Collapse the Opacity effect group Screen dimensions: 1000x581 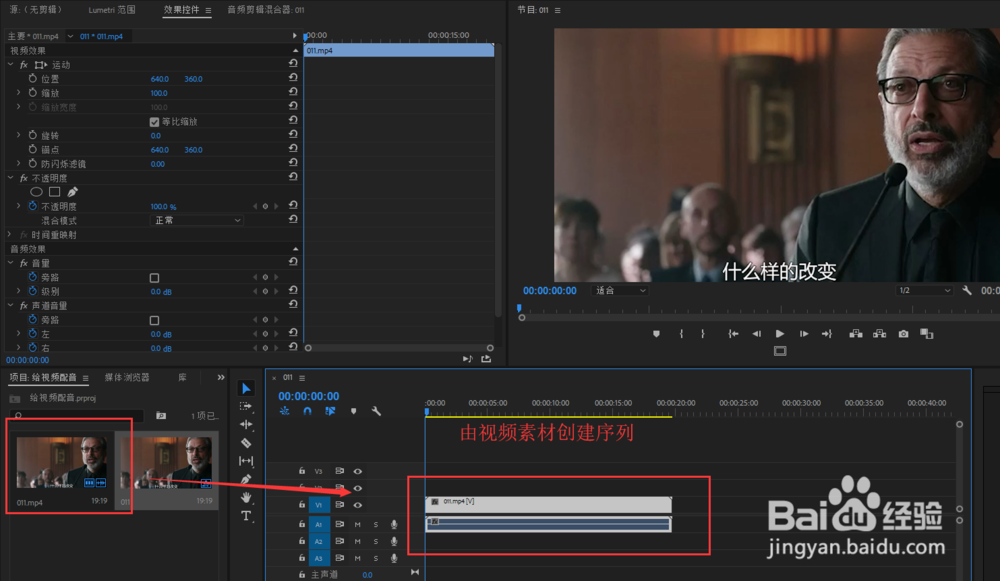tap(10, 178)
